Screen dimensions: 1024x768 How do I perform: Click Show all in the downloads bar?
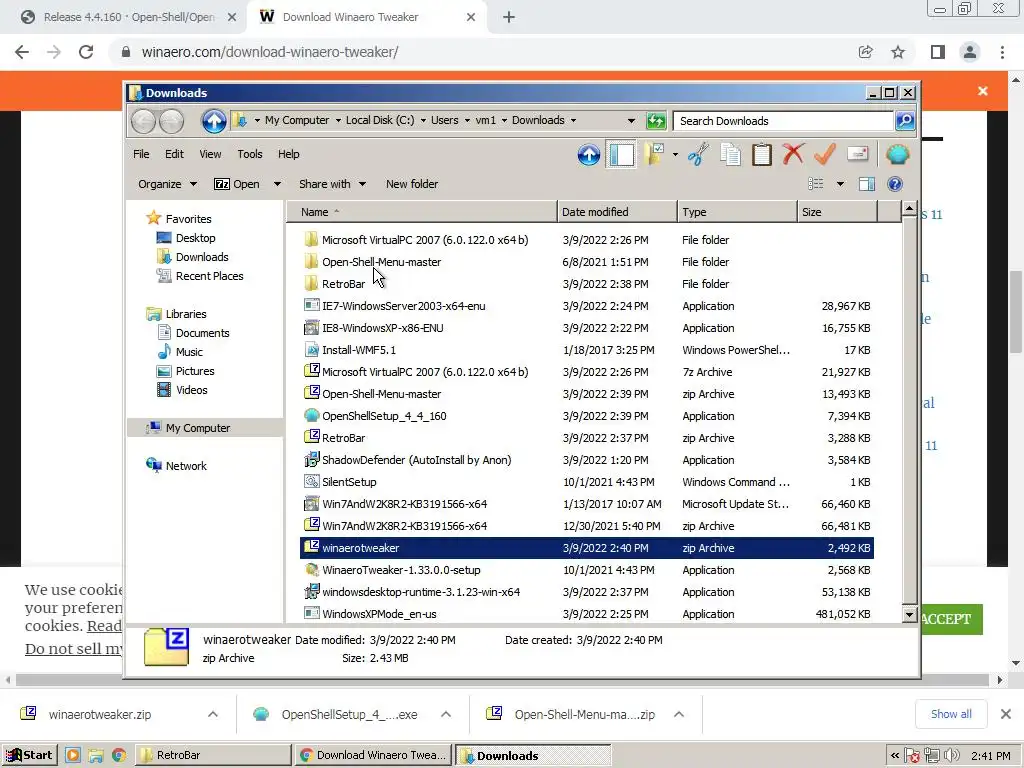pyautogui.click(x=951, y=714)
